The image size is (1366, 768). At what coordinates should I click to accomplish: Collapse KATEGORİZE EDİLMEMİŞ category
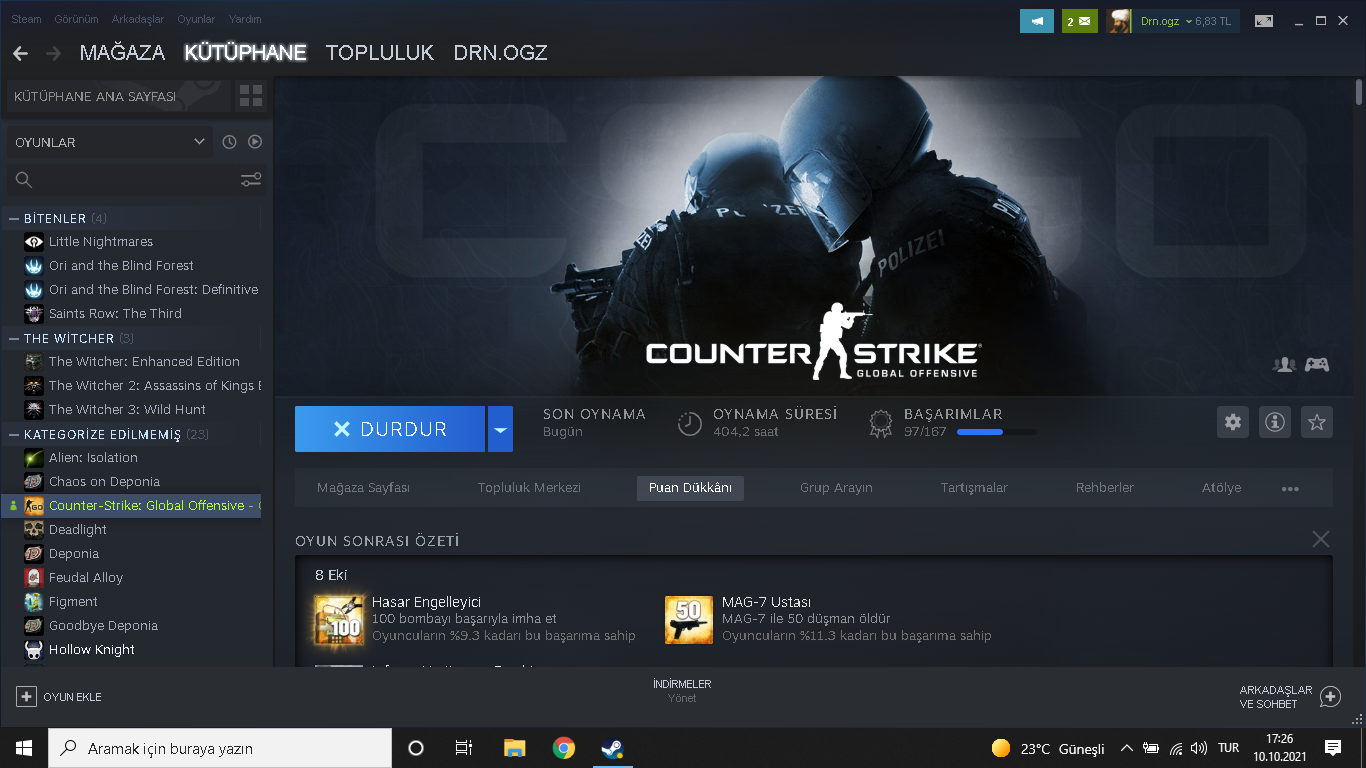click(14, 434)
